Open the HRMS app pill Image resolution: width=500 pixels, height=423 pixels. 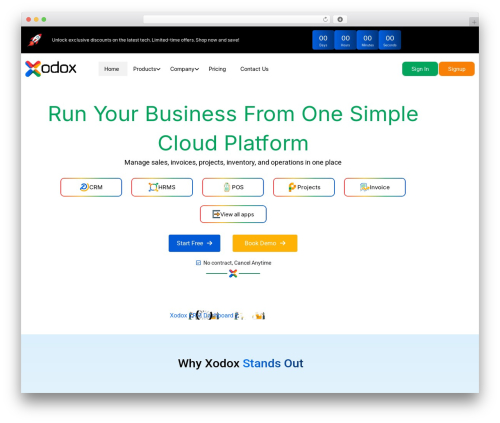[x=162, y=187]
